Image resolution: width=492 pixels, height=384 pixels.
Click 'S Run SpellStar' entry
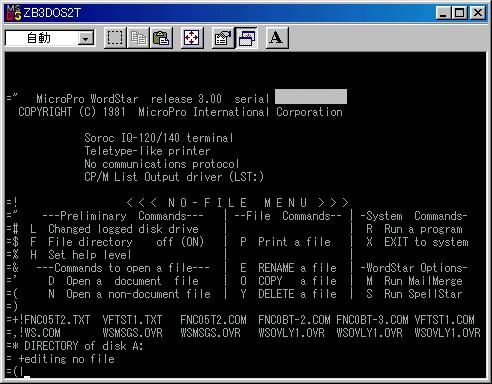[414, 294]
